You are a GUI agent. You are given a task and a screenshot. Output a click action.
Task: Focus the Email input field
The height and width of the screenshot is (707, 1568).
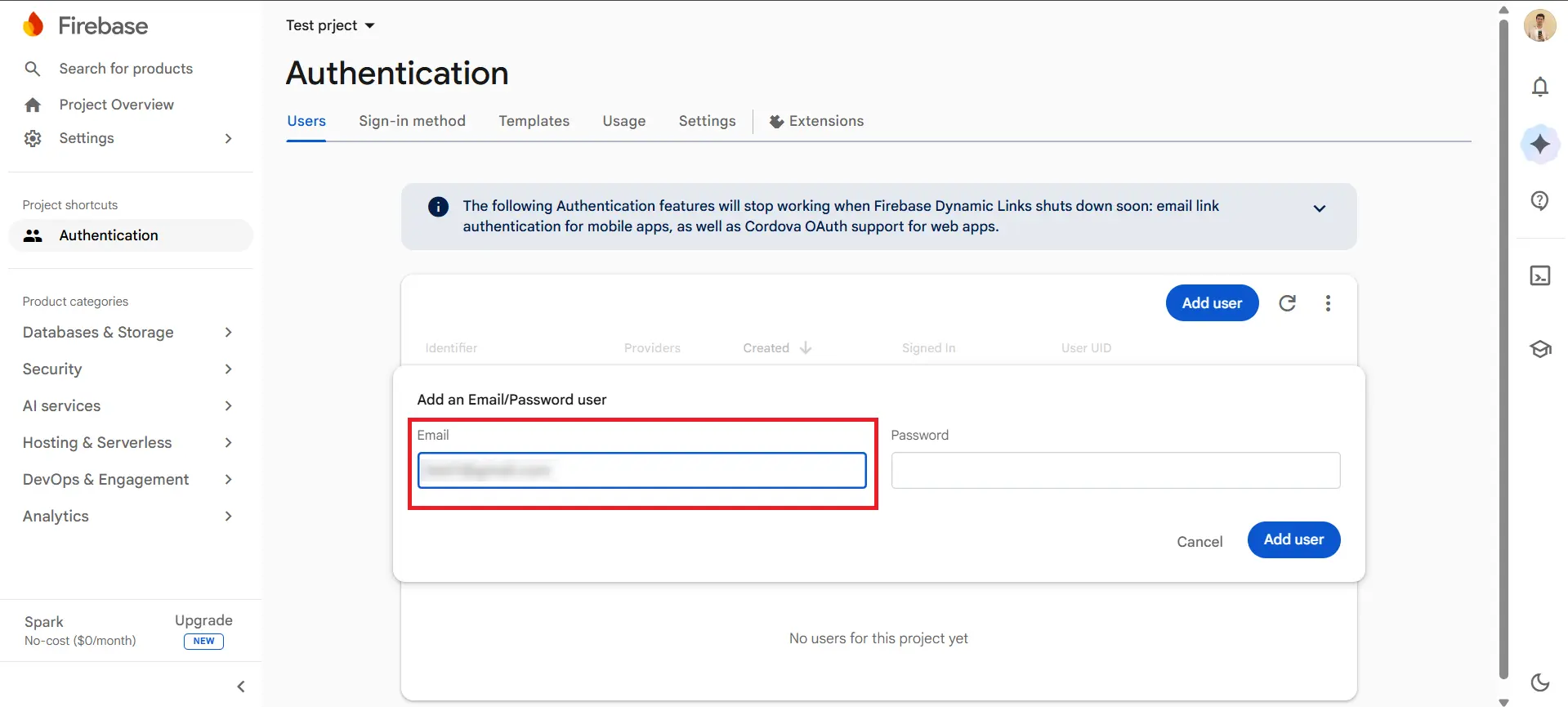point(641,471)
